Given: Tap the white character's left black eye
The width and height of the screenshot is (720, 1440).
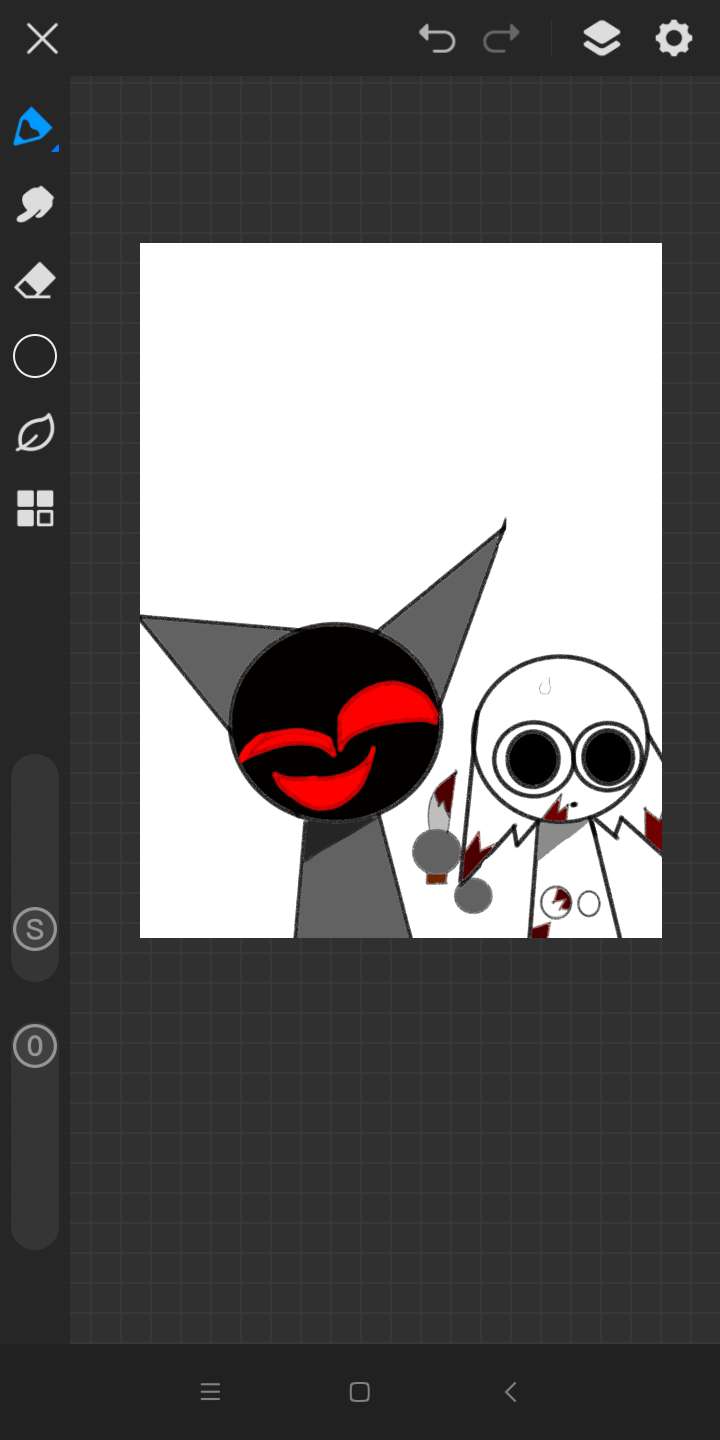Looking at the screenshot, I should click(x=534, y=758).
